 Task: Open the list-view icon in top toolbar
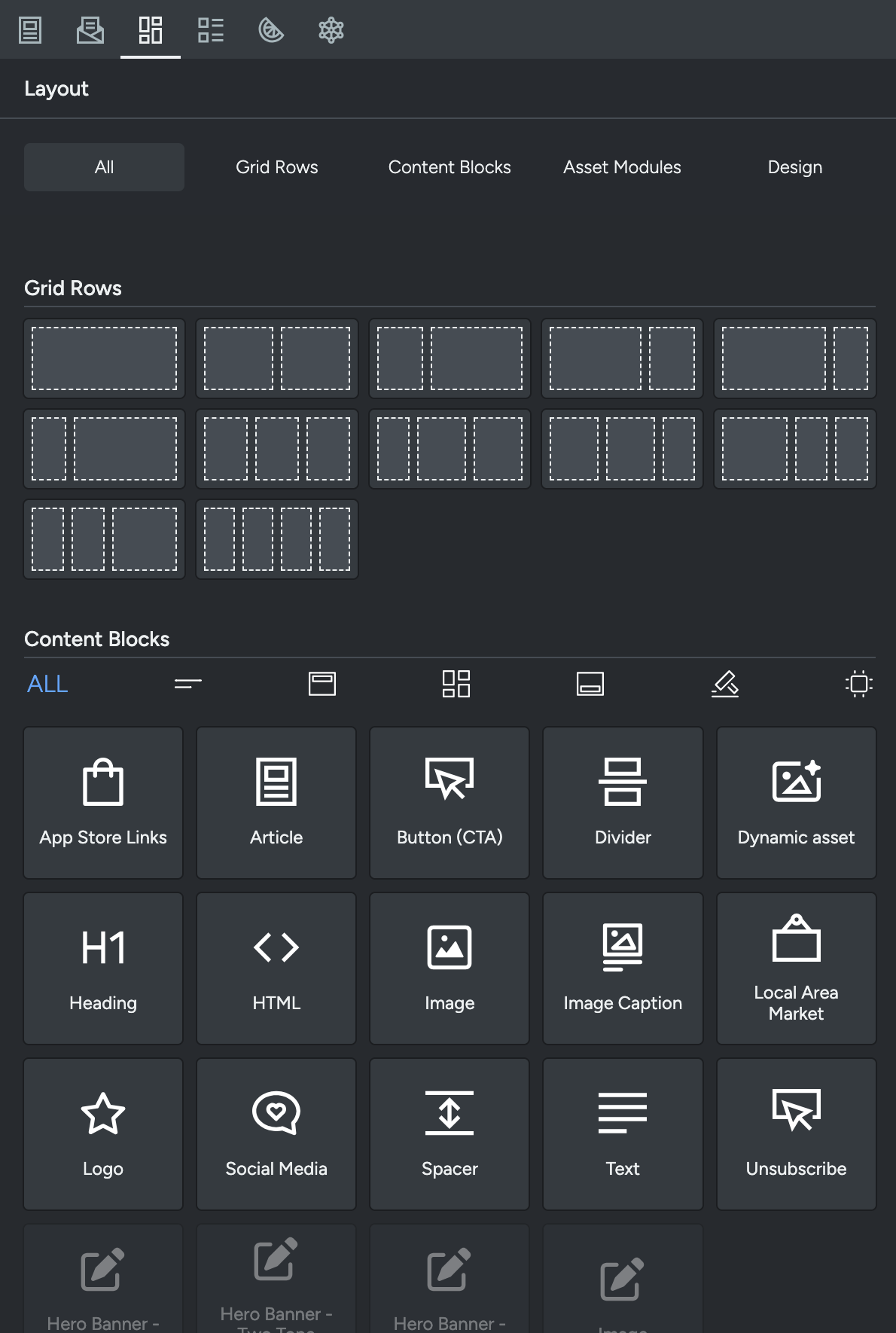(211, 30)
